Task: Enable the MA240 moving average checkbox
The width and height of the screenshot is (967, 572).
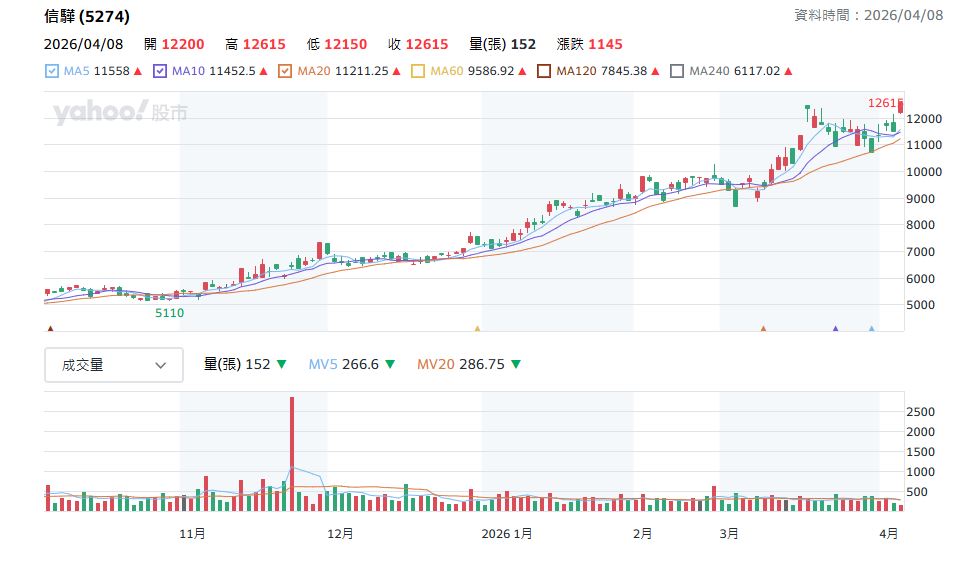Action: pos(677,71)
